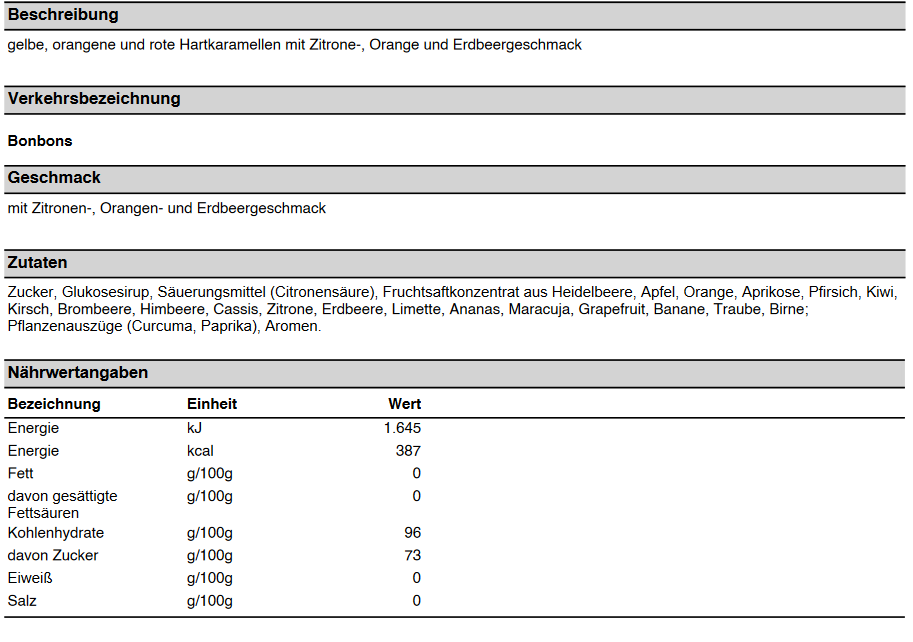This screenshot has height=642, width=913.
Task: Select the Geschmack section heading
Action: [x=54, y=178]
